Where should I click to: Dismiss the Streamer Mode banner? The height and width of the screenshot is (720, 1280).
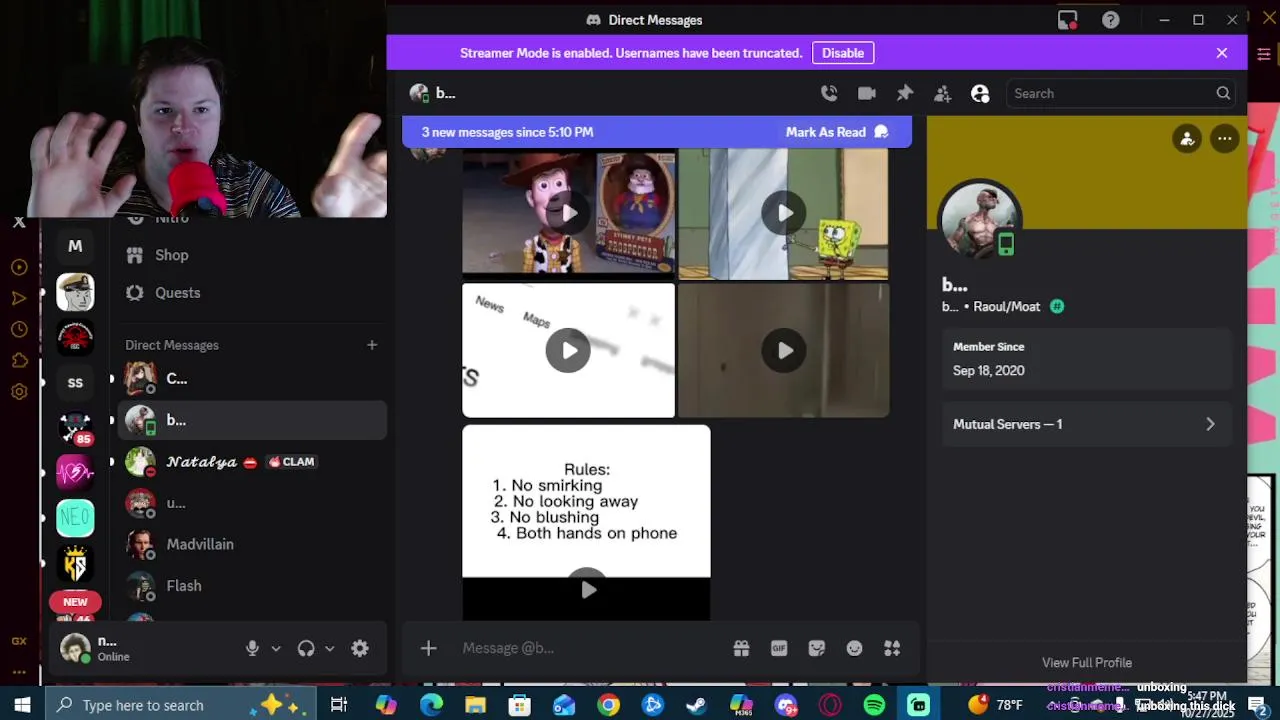click(1222, 53)
